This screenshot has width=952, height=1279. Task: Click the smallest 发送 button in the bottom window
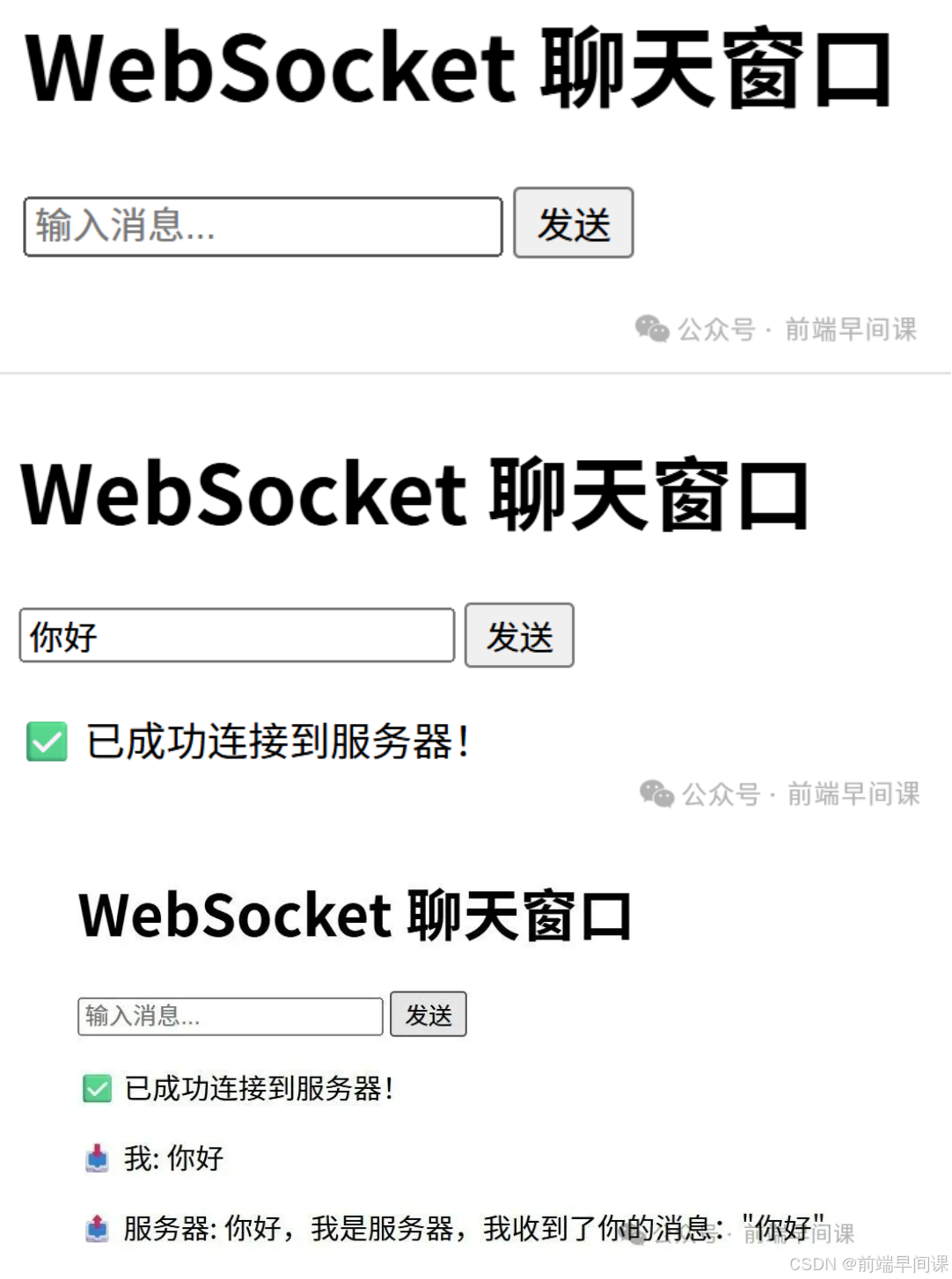coord(428,1015)
